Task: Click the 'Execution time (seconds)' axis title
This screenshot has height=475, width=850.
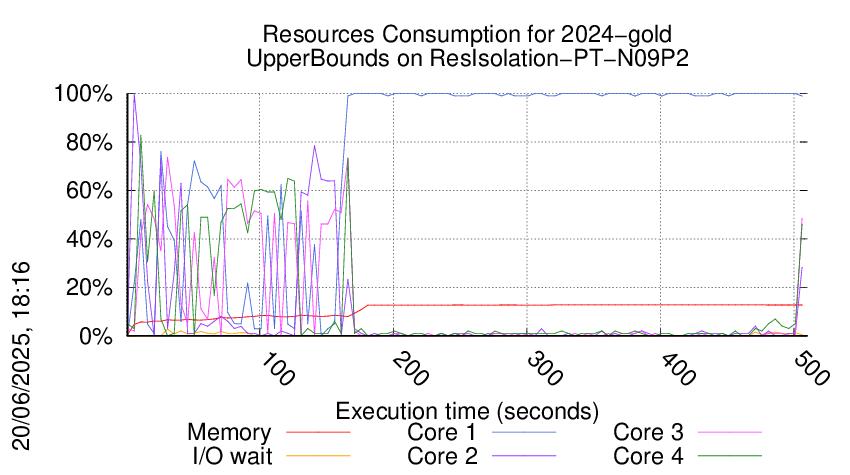Action: pos(467,411)
